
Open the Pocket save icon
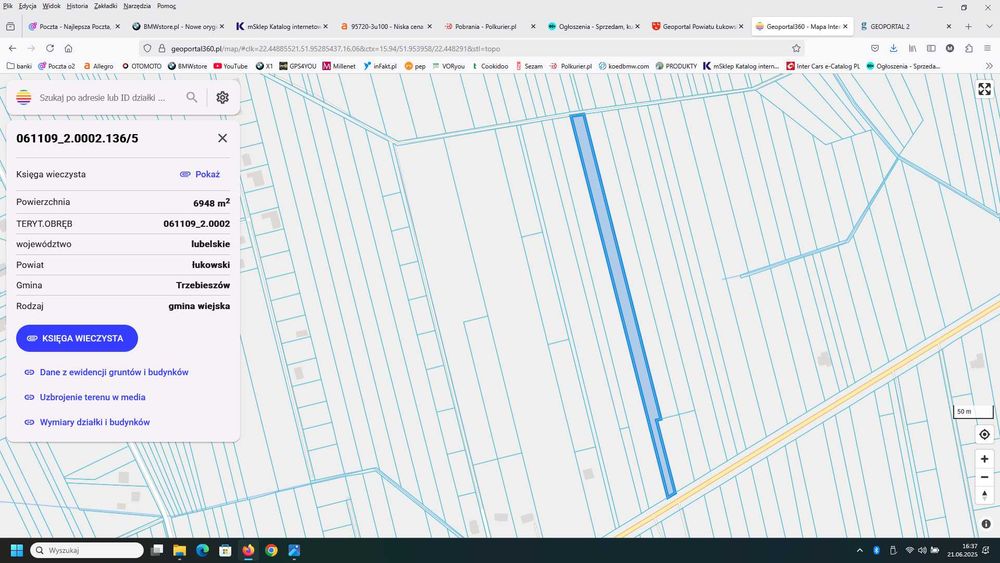[875, 48]
